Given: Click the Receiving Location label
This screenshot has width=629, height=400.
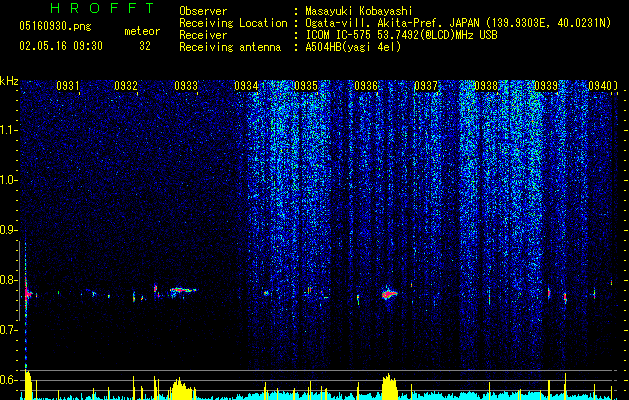Looking at the screenshot, I should (233, 23).
